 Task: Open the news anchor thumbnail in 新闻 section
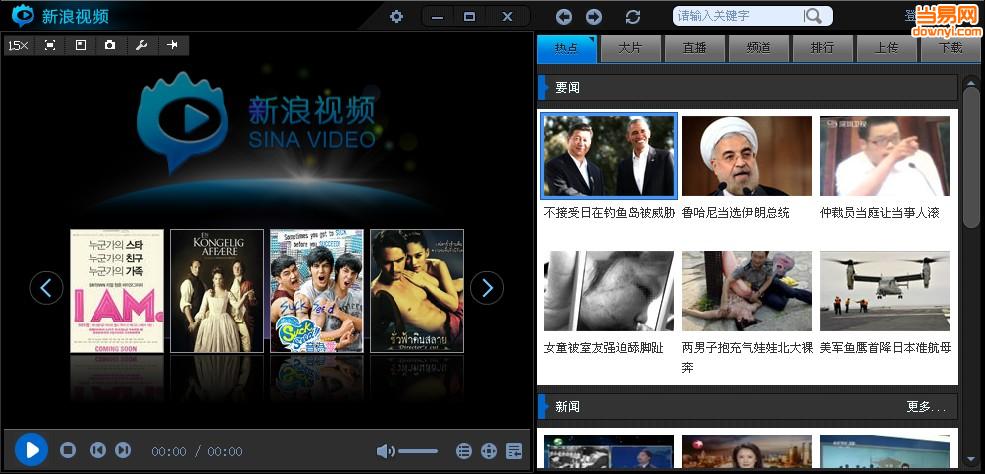pyautogui.click(x=747, y=452)
